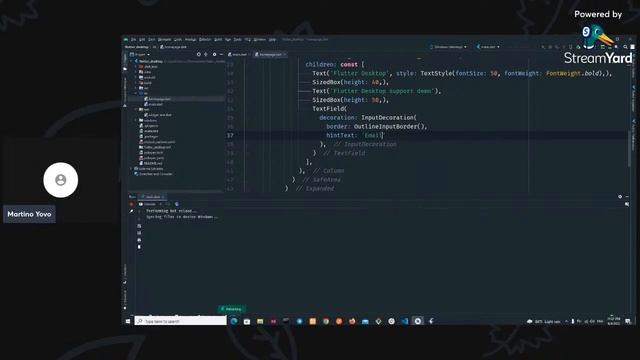
Task: Select main.dart in the project tree
Action: (153, 104)
